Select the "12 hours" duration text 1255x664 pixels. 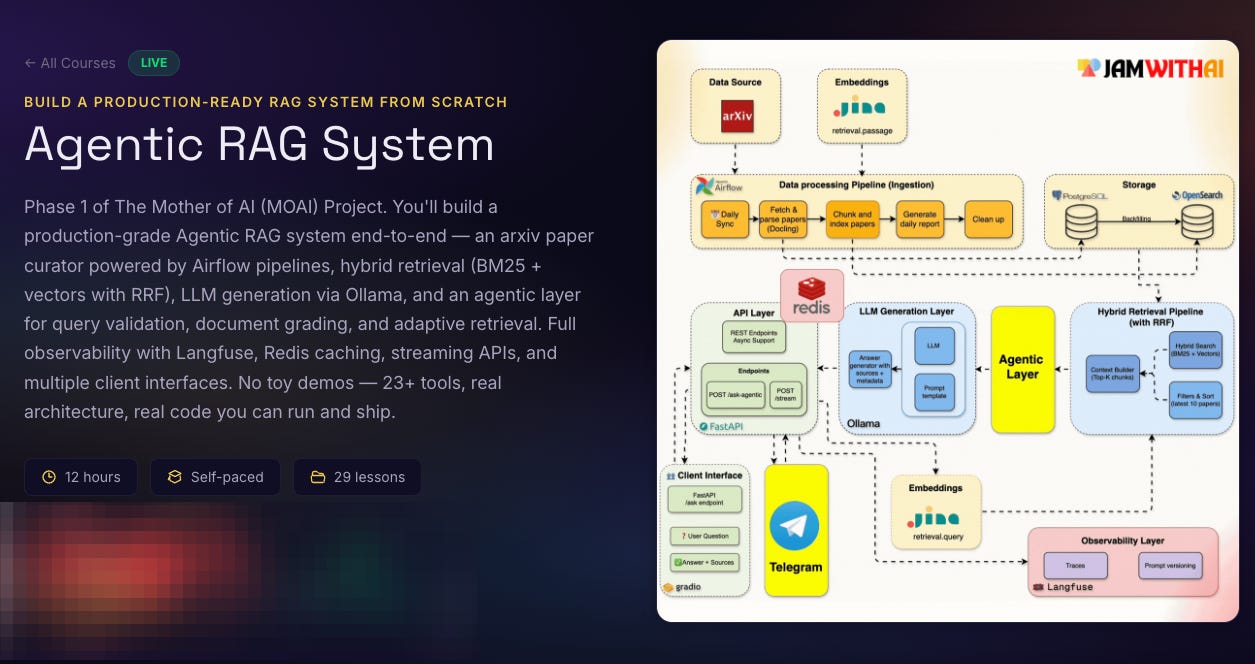click(x=93, y=477)
